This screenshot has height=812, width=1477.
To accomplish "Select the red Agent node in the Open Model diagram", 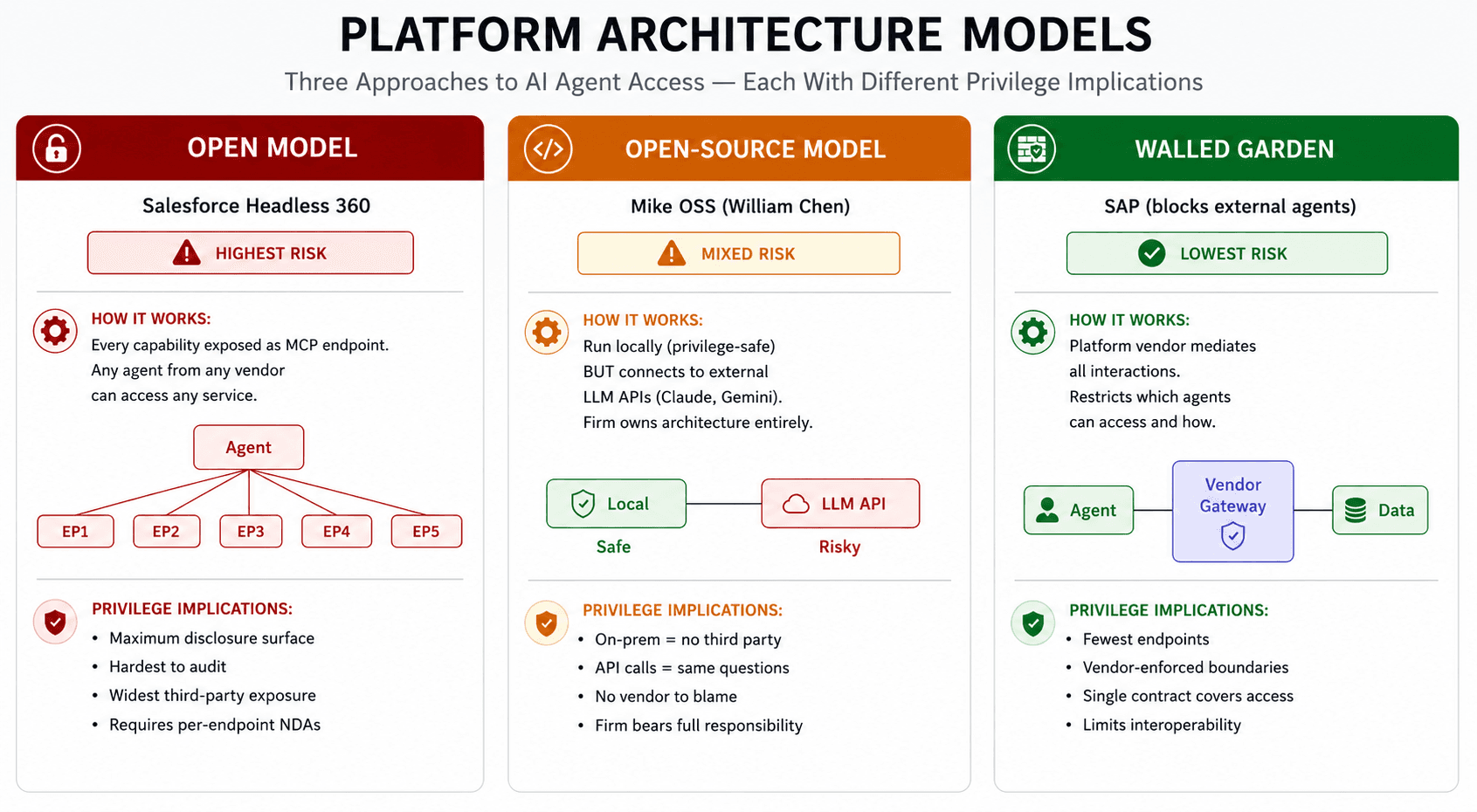I will (249, 447).
